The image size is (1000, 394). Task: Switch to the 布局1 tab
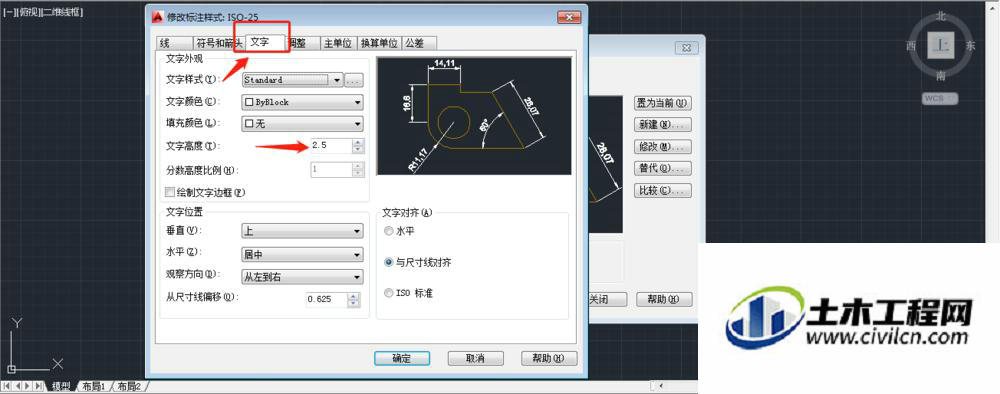94,386
